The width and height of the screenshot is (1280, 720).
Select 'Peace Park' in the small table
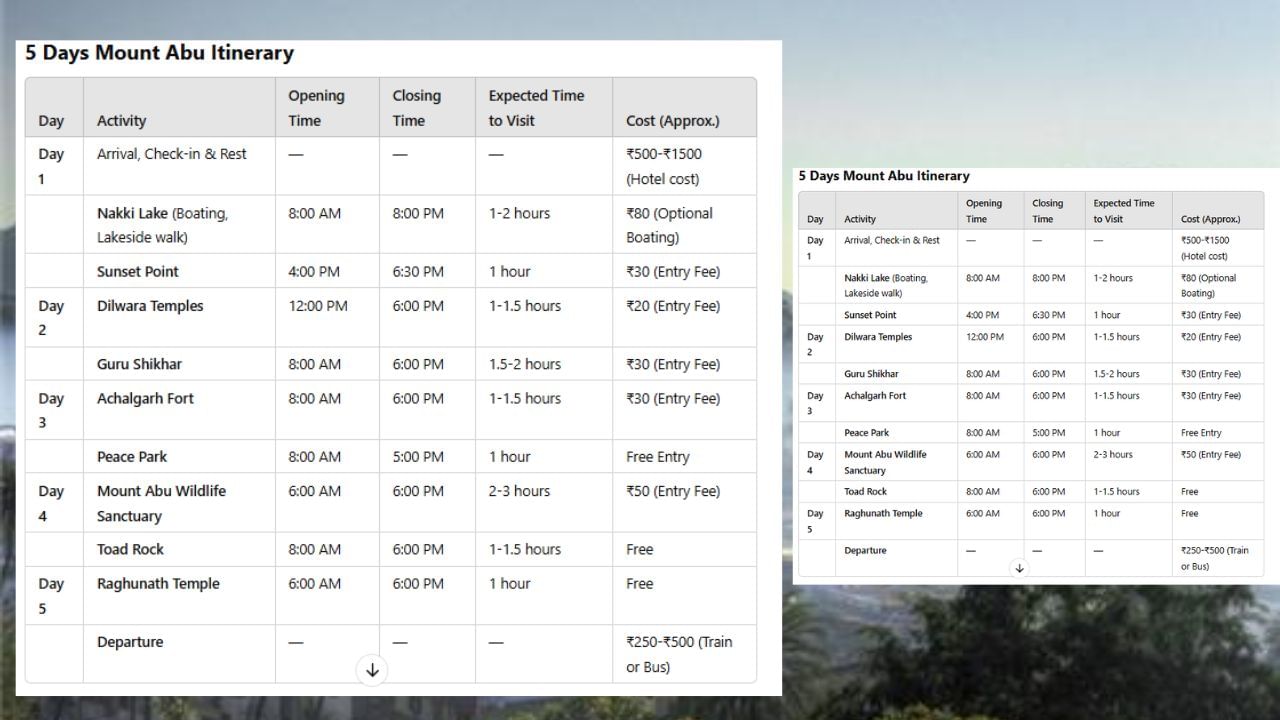click(x=866, y=433)
